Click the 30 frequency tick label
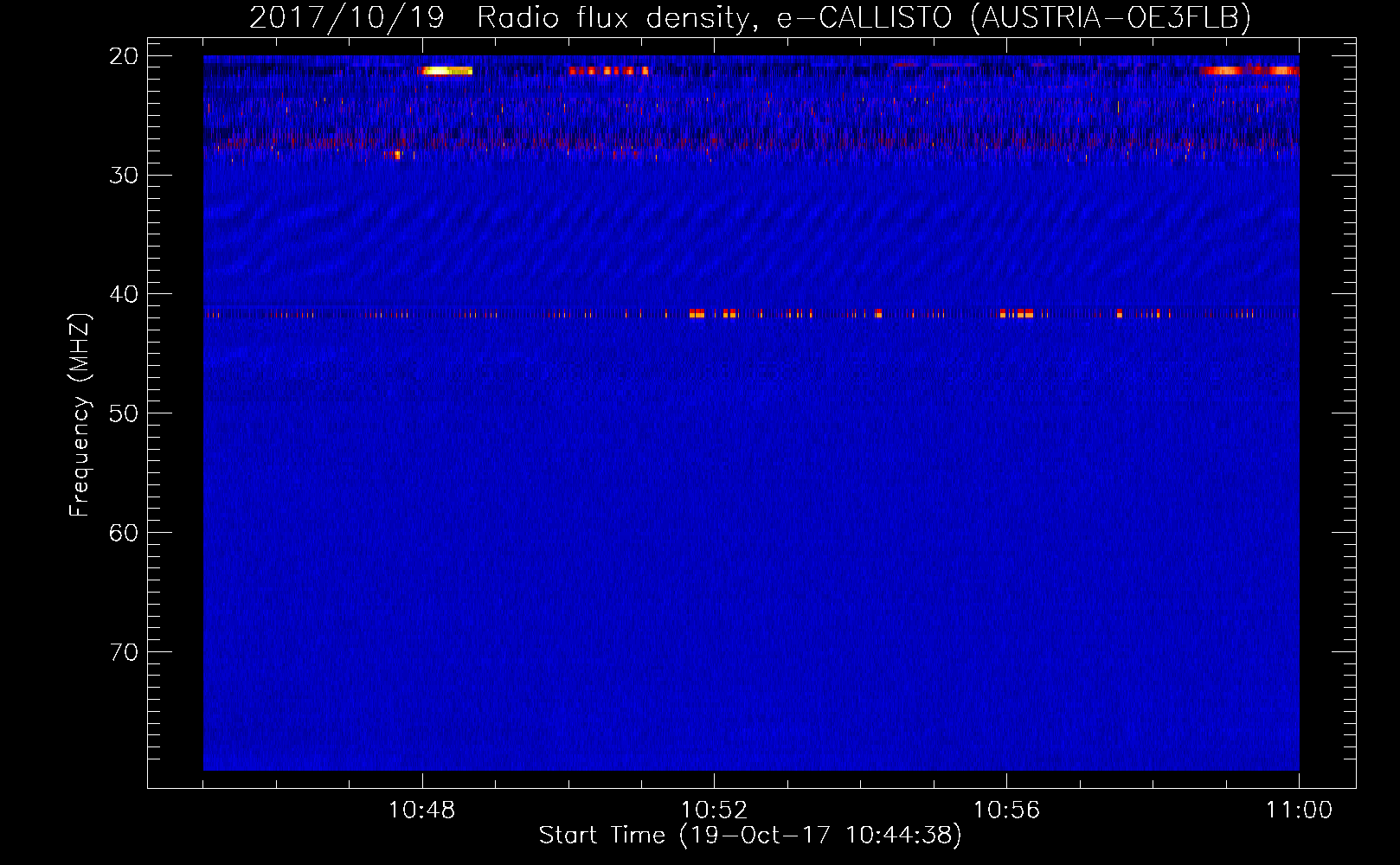The height and width of the screenshot is (865, 1400). [124, 175]
